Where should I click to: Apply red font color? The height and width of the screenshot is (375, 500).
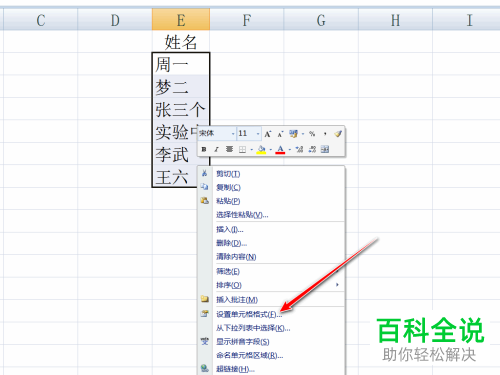pos(280,149)
